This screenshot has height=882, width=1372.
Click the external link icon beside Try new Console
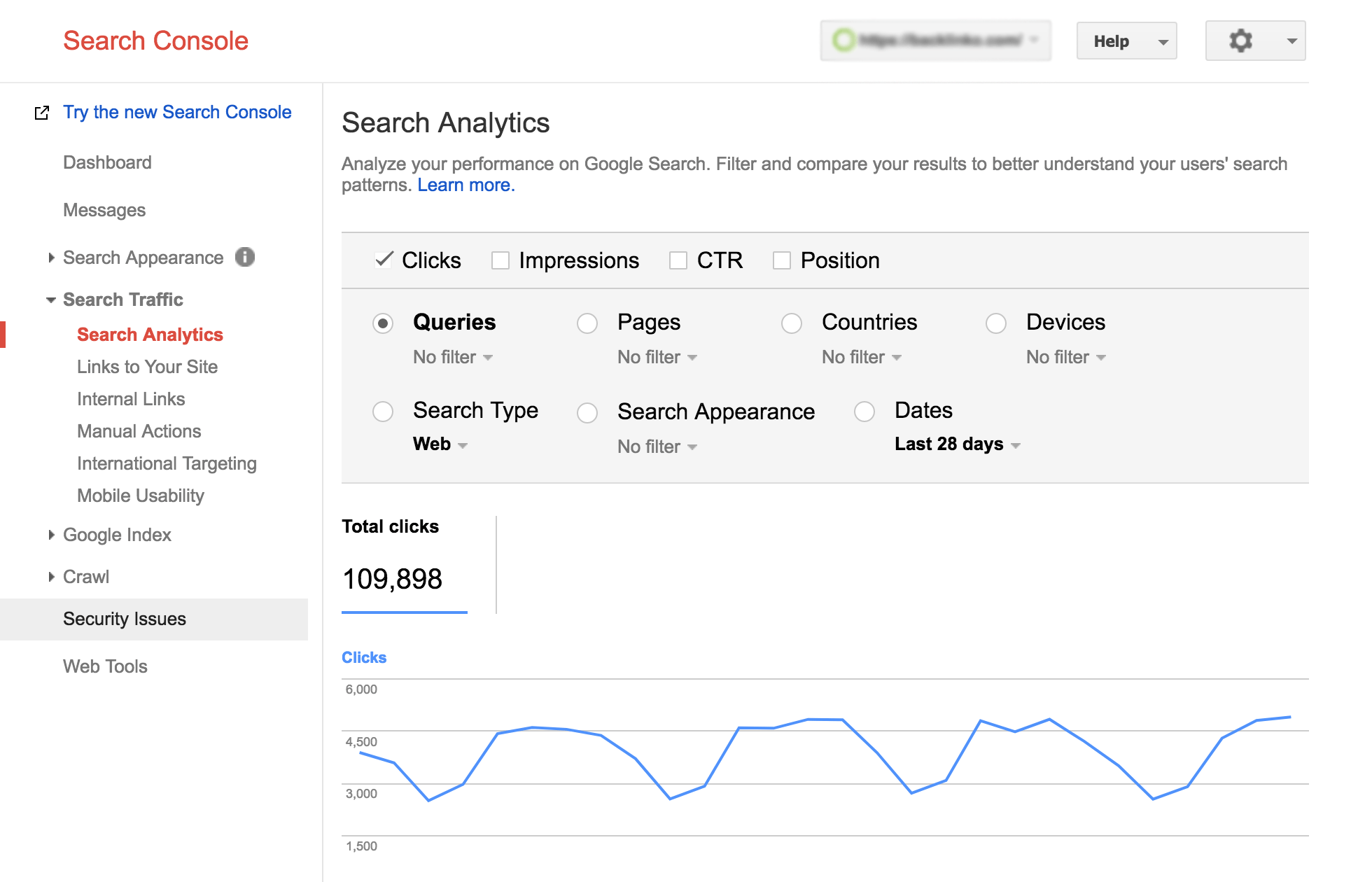pyautogui.click(x=42, y=113)
